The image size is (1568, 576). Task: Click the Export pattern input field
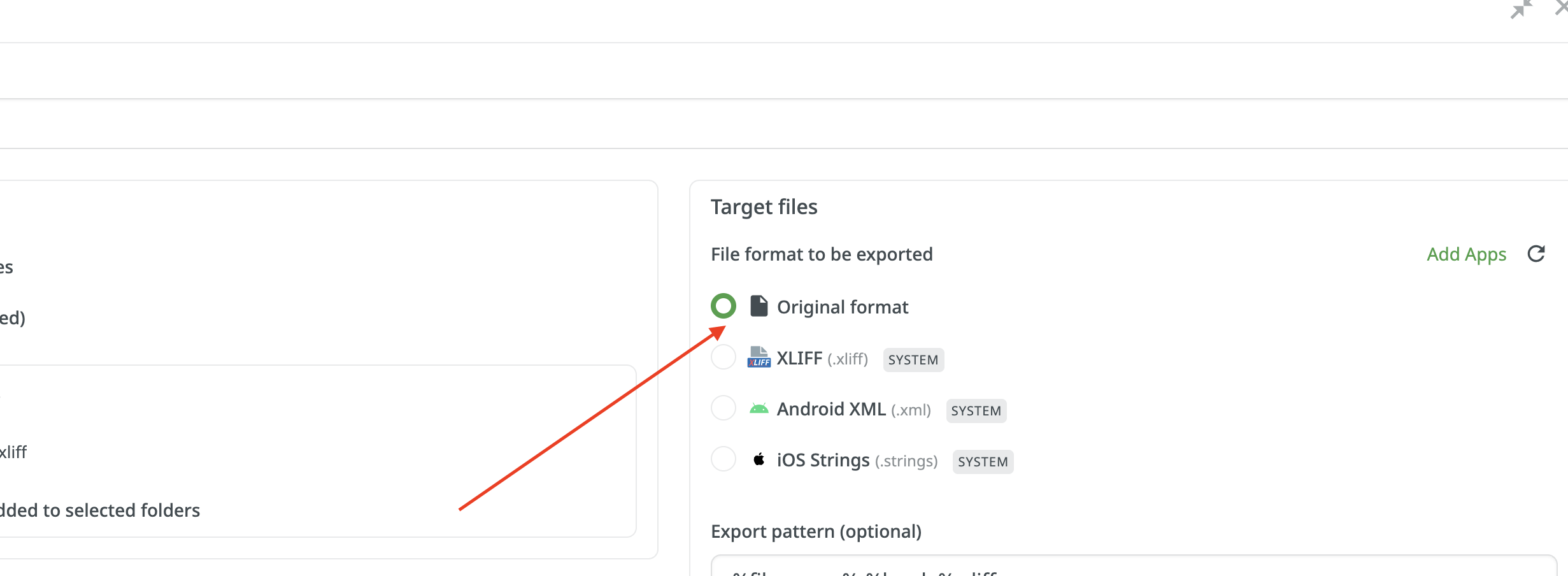[x=1134, y=567]
